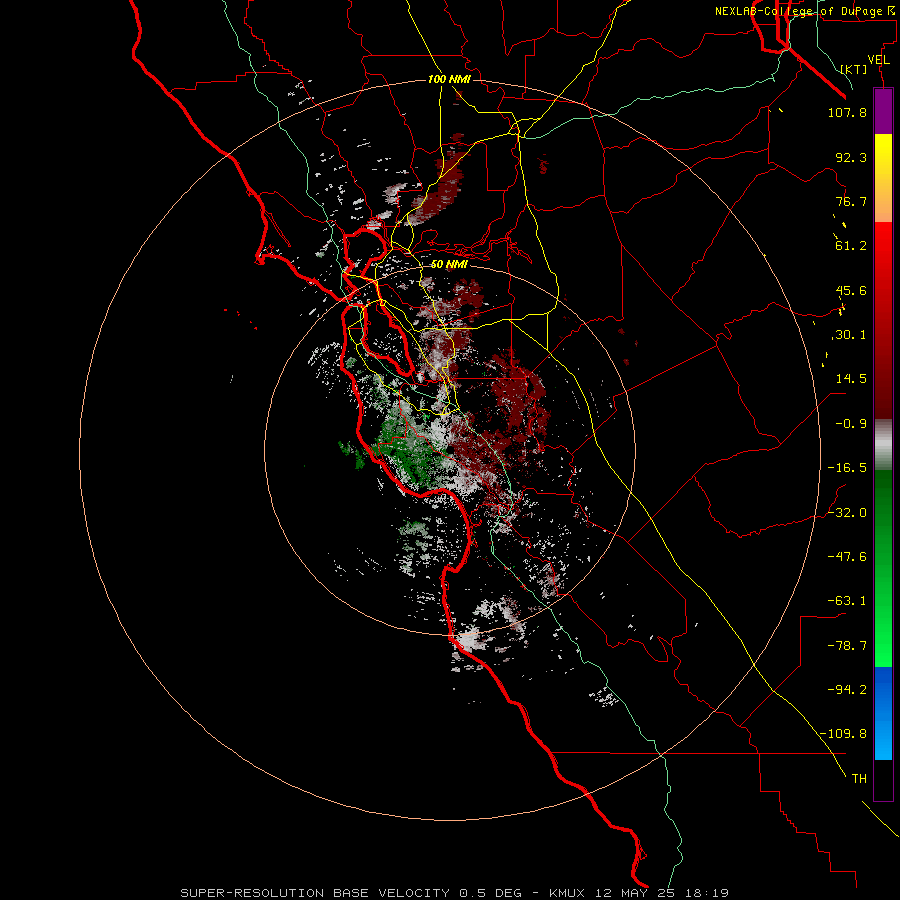
Task: Click the VEL legend title
Action: click(x=879, y=59)
